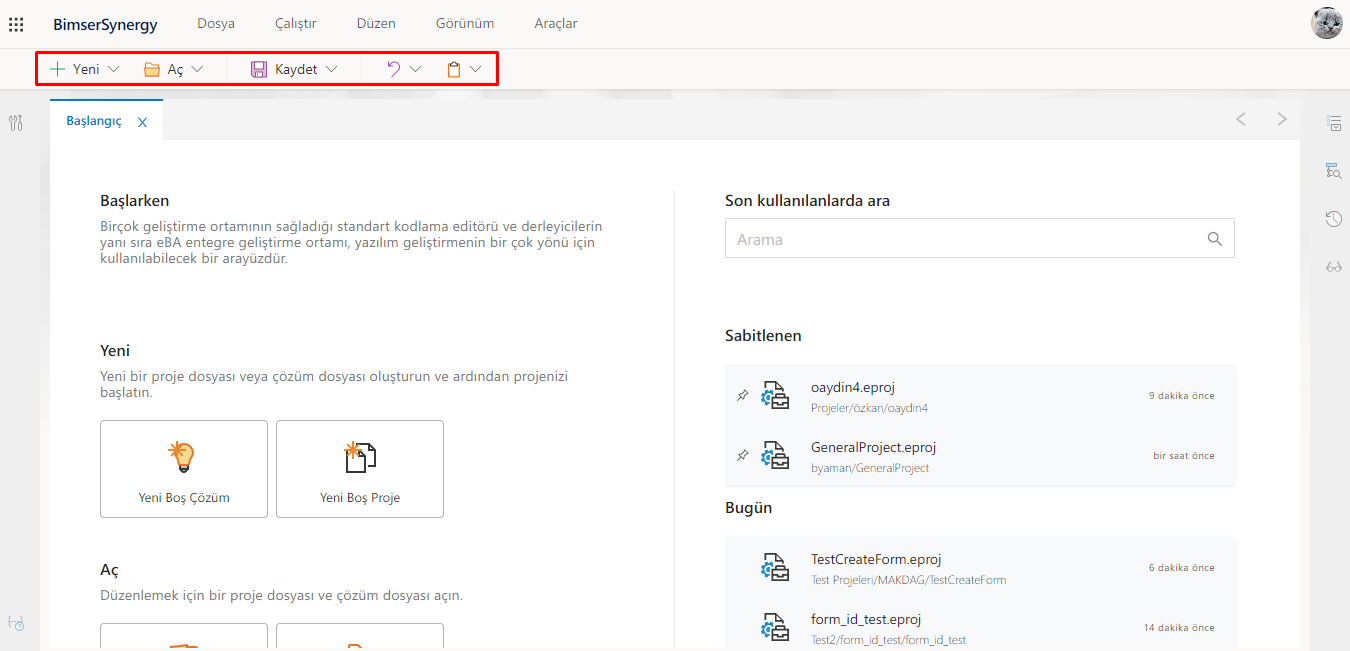Create Yeni Boş Proje

pos(360,469)
